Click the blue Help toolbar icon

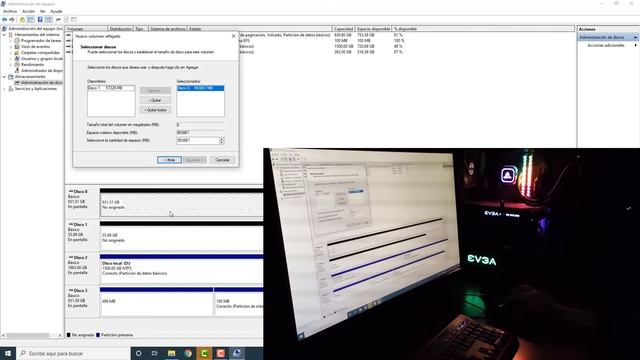coord(40,19)
